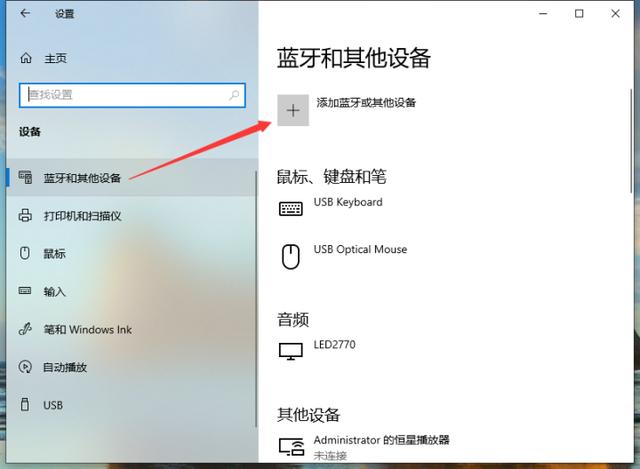Click the 蓝牙和其他设备 page title
Image resolution: width=640 pixels, height=469 pixels.
[353, 58]
